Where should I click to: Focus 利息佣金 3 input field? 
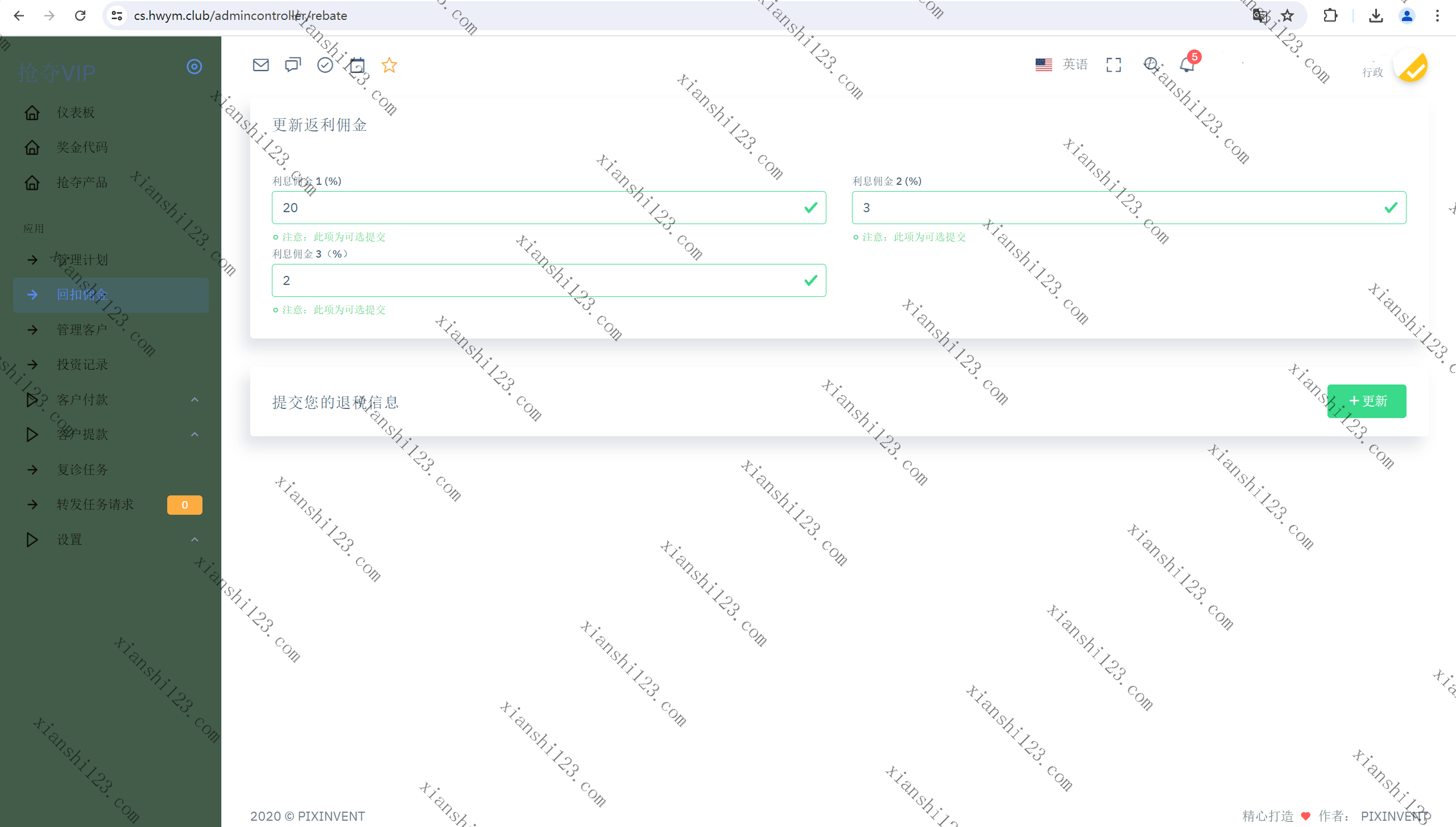click(549, 280)
